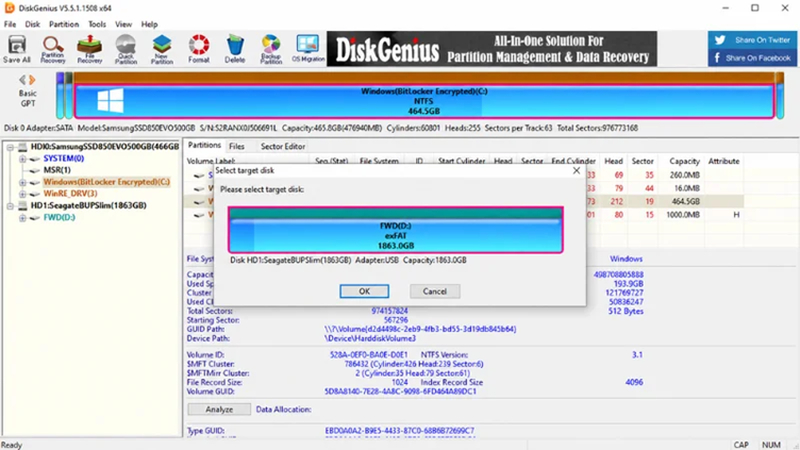800x450 pixels.
Task: Select the Quick Partition icon
Action: coord(126,49)
